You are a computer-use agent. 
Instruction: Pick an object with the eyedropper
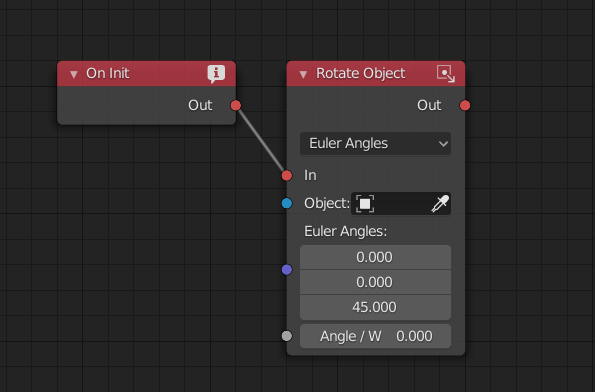tap(440, 204)
